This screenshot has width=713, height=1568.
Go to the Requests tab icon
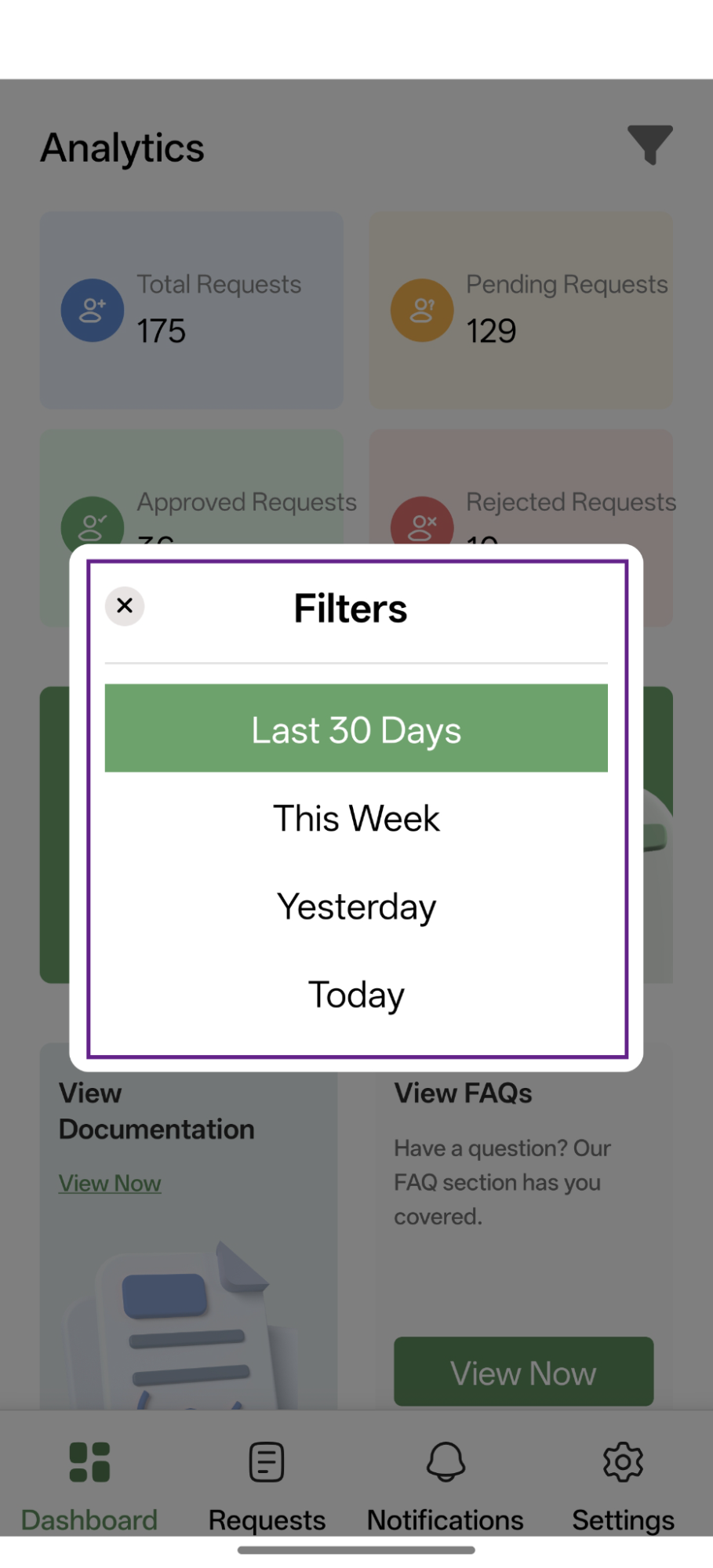(267, 1462)
